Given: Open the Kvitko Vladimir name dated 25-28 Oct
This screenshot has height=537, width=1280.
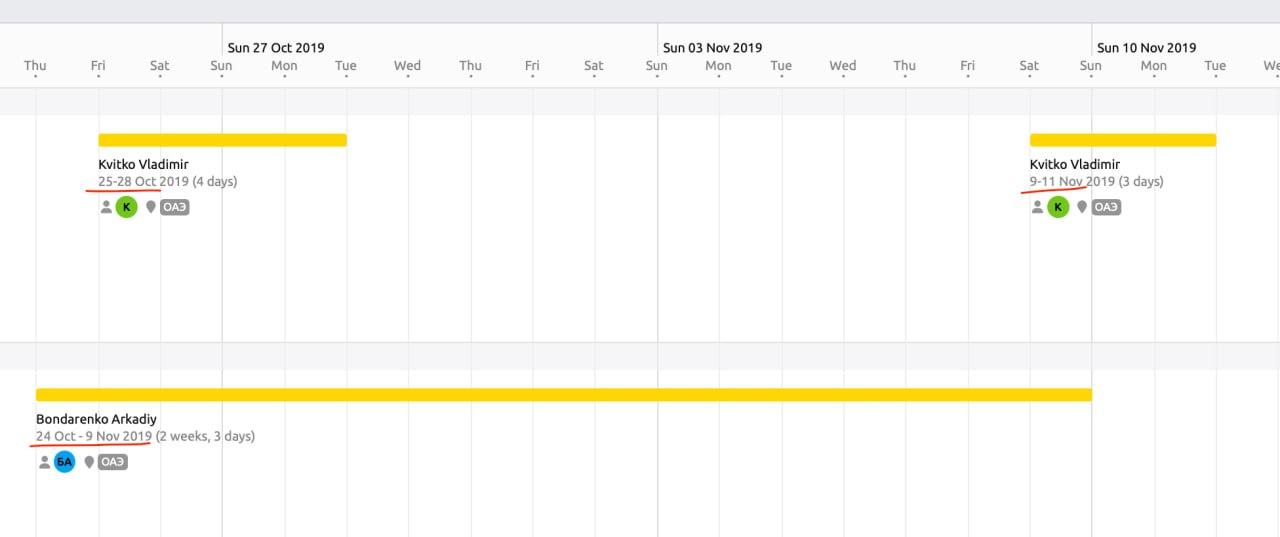Looking at the screenshot, I should 143,164.
